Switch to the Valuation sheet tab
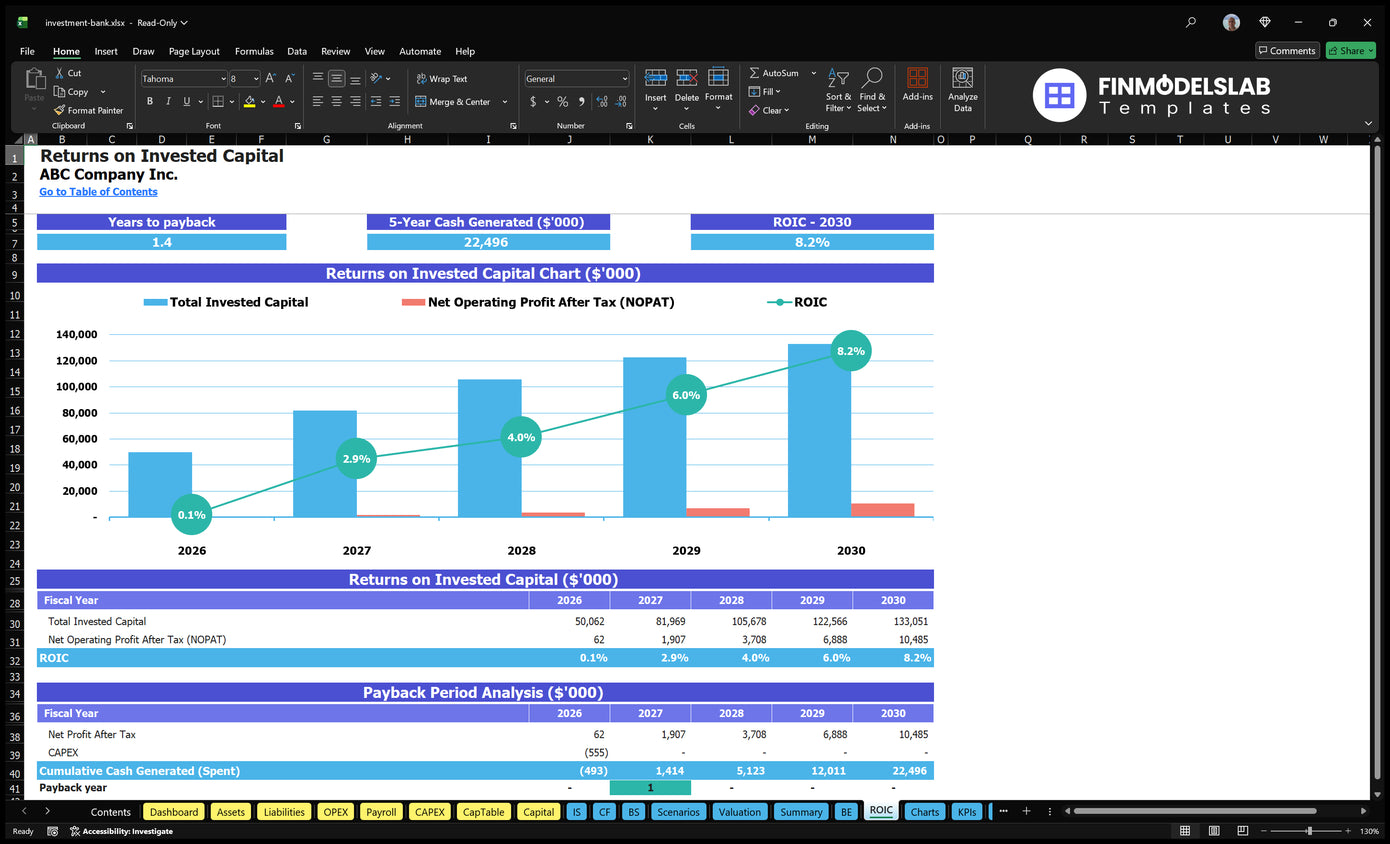The width and height of the screenshot is (1390, 844). tap(740, 812)
